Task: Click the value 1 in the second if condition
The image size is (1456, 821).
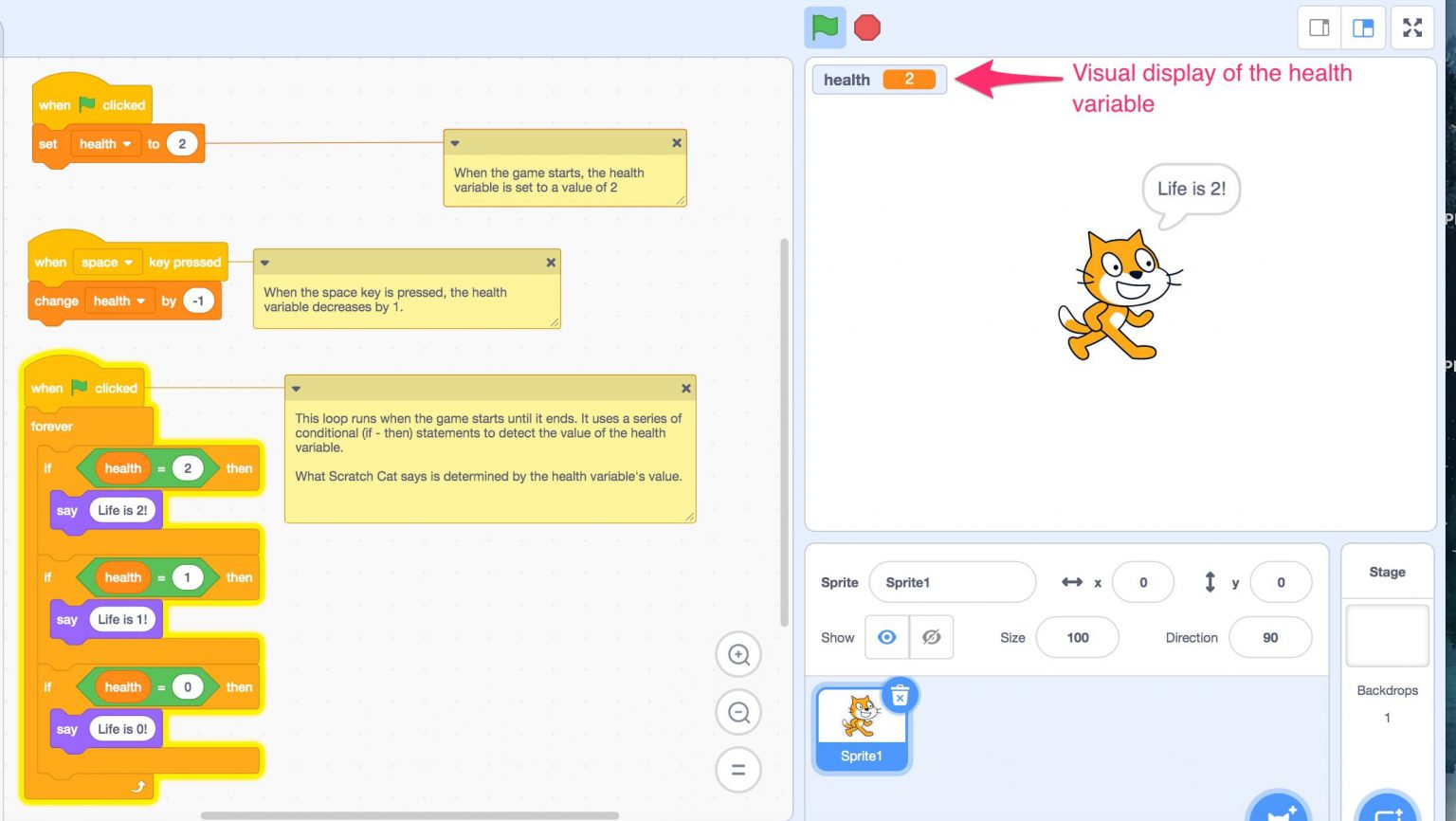Action: coord(188,577)
